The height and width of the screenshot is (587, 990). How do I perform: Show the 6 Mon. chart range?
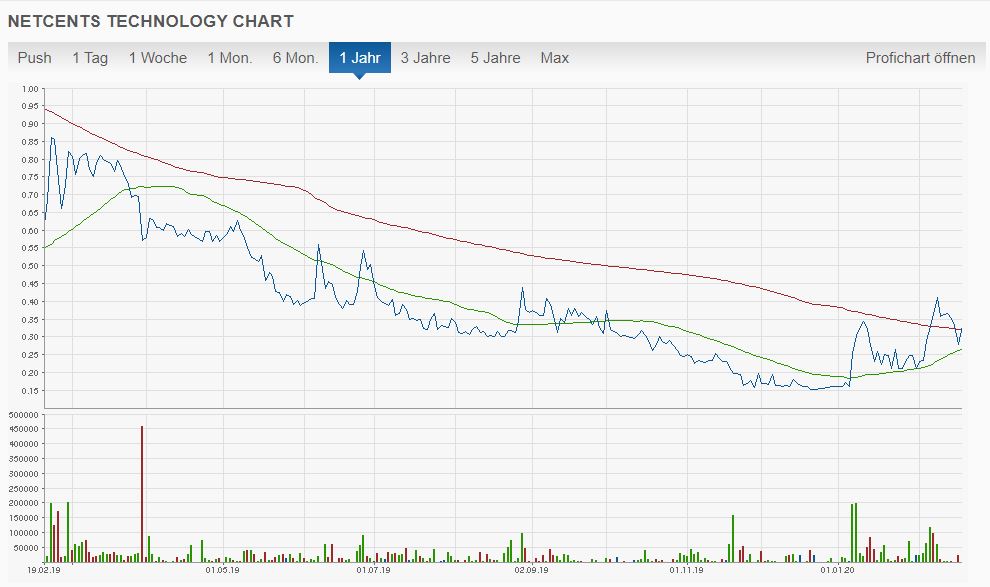click(295, 58)
